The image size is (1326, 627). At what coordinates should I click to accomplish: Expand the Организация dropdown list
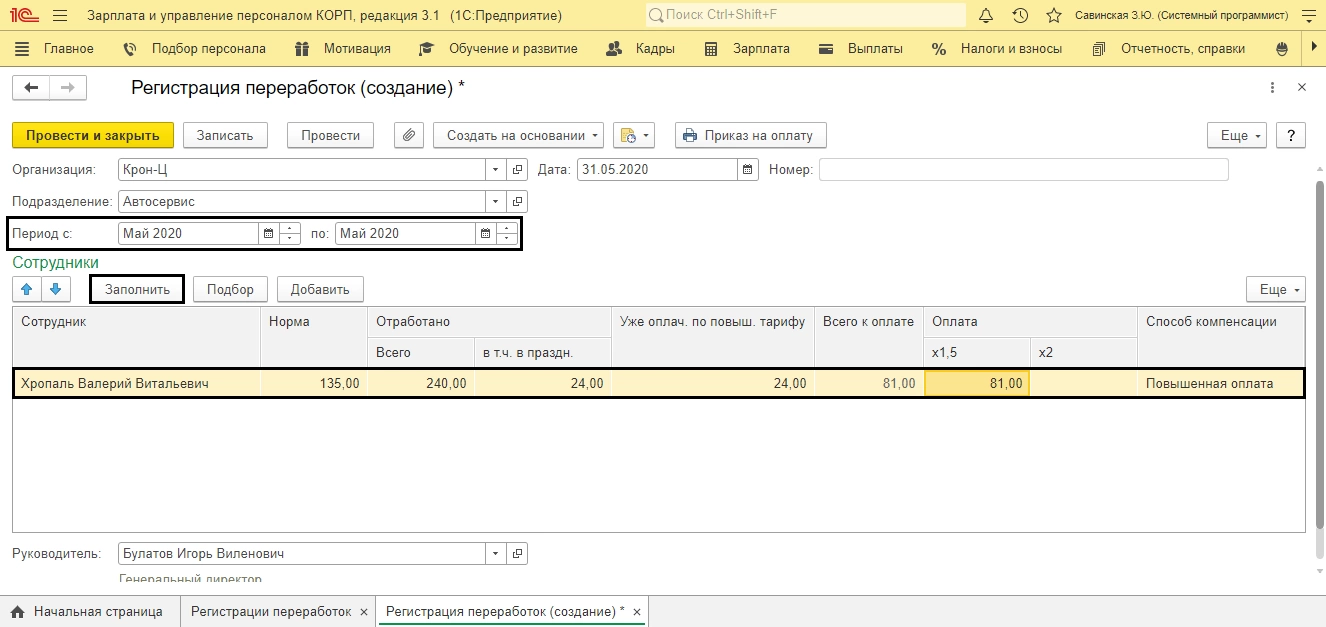(497, 170)
